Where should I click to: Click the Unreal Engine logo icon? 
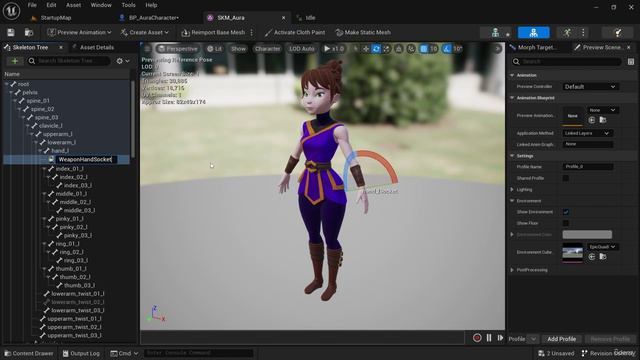(11, 11)
